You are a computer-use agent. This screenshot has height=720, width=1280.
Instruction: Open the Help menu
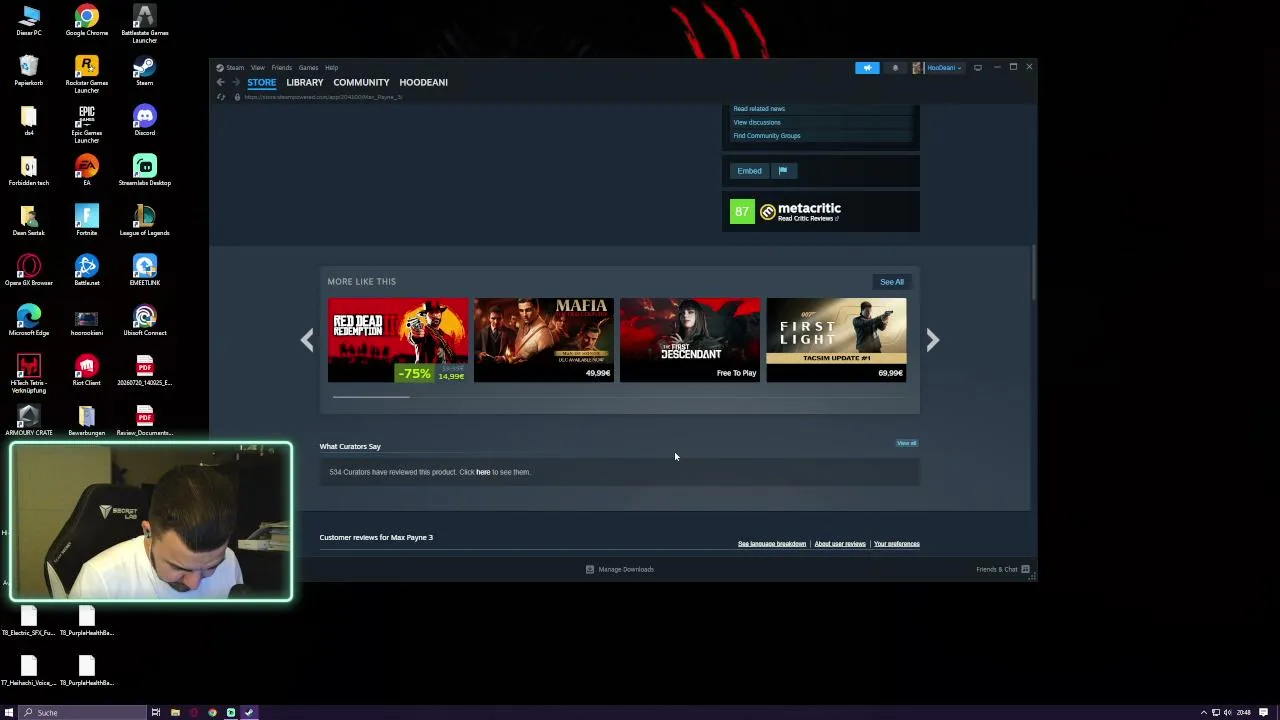tap(332, 68)
